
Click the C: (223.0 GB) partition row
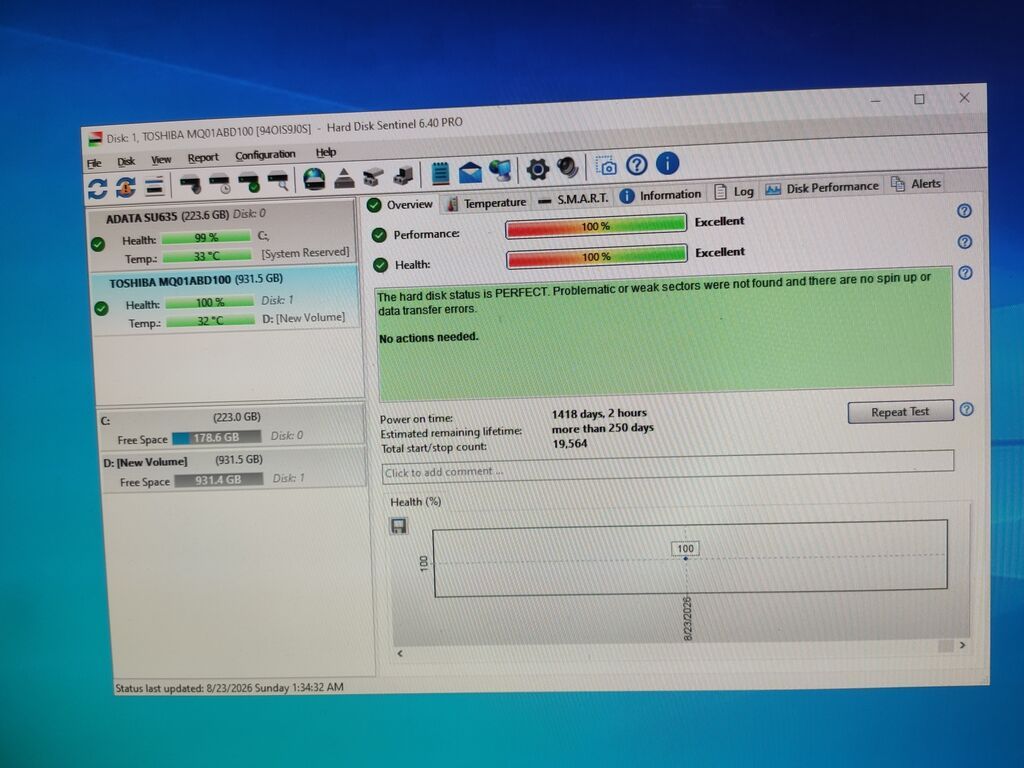[x=231, y=426]
